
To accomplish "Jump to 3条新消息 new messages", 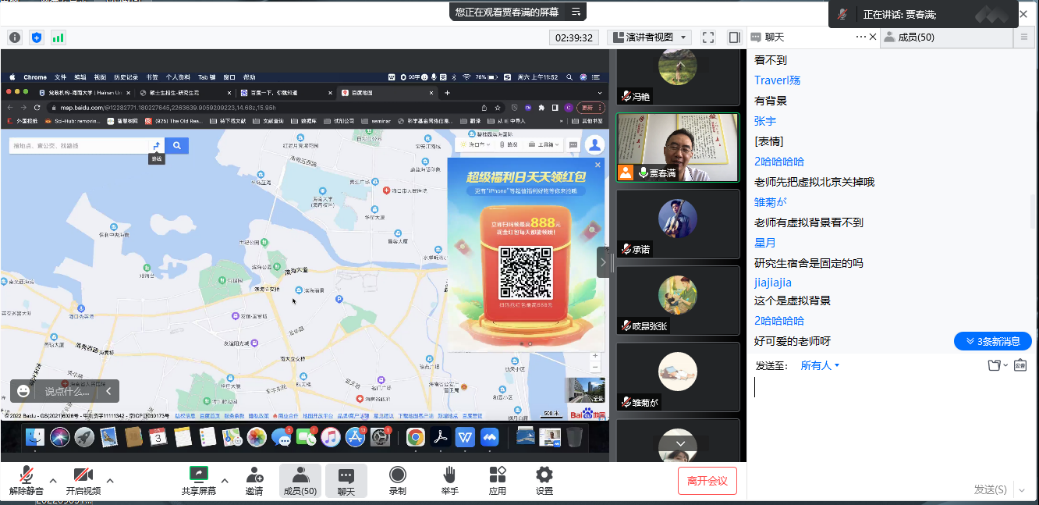I will pyautogui.click(x=993, y=341).
